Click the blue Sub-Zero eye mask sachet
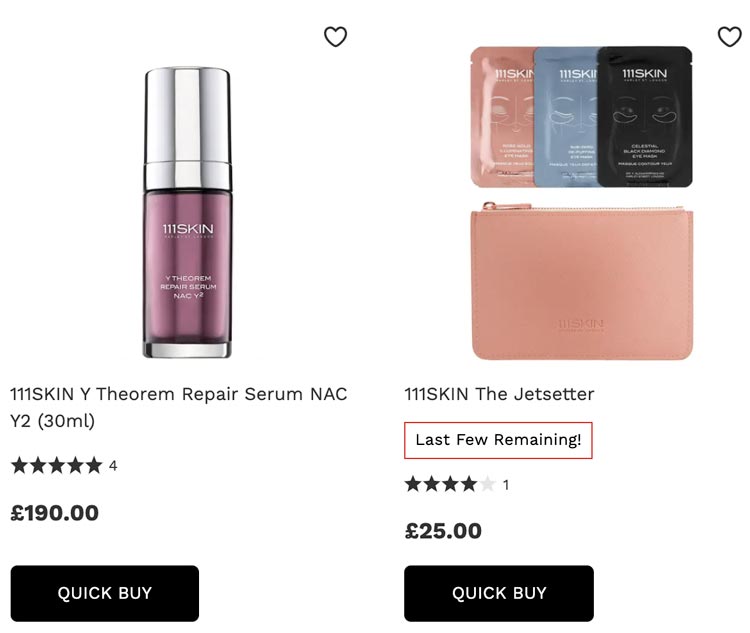 pos(566,116)
